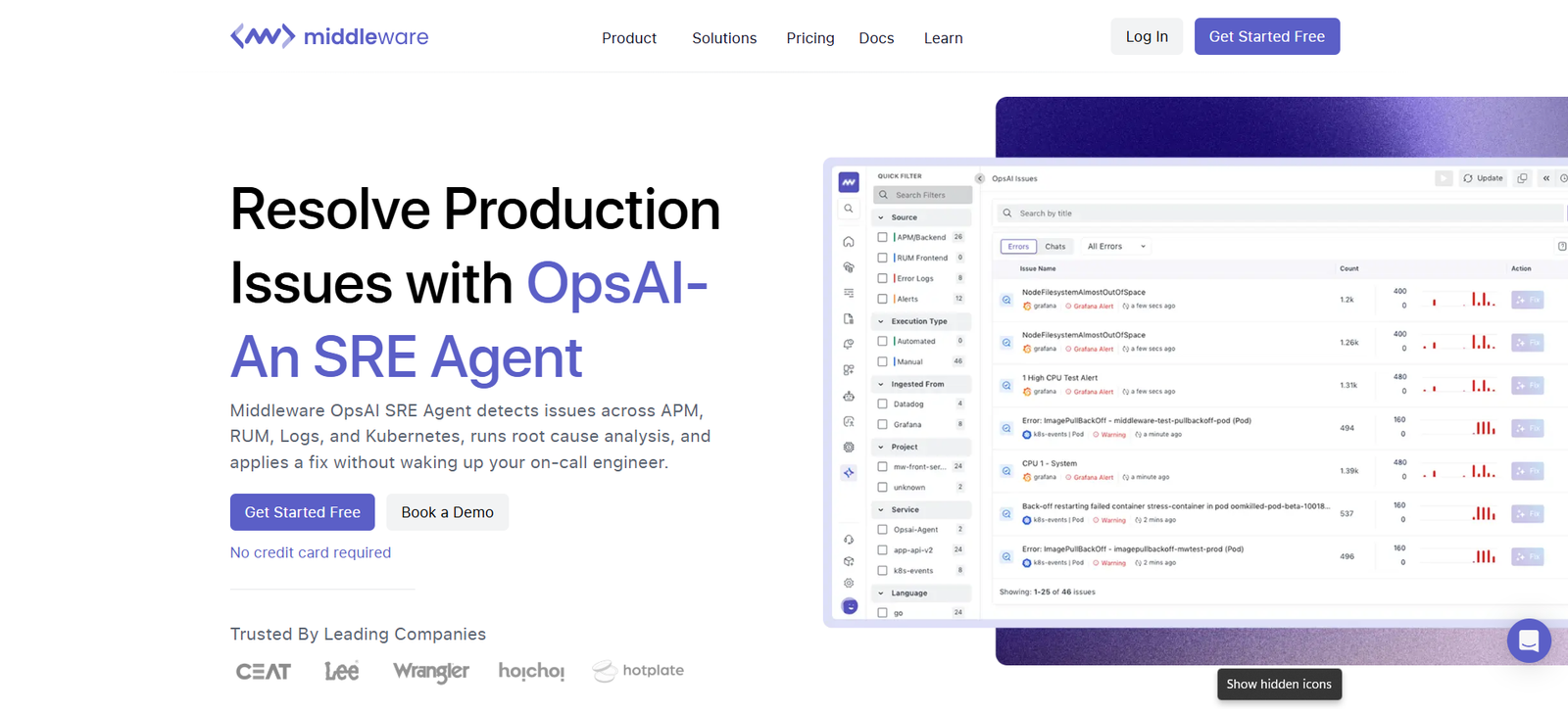Check the APM/Backend source filter
Image resolution: width=1568 pixels, height=712 pixels.
click(x=882, y=237)
